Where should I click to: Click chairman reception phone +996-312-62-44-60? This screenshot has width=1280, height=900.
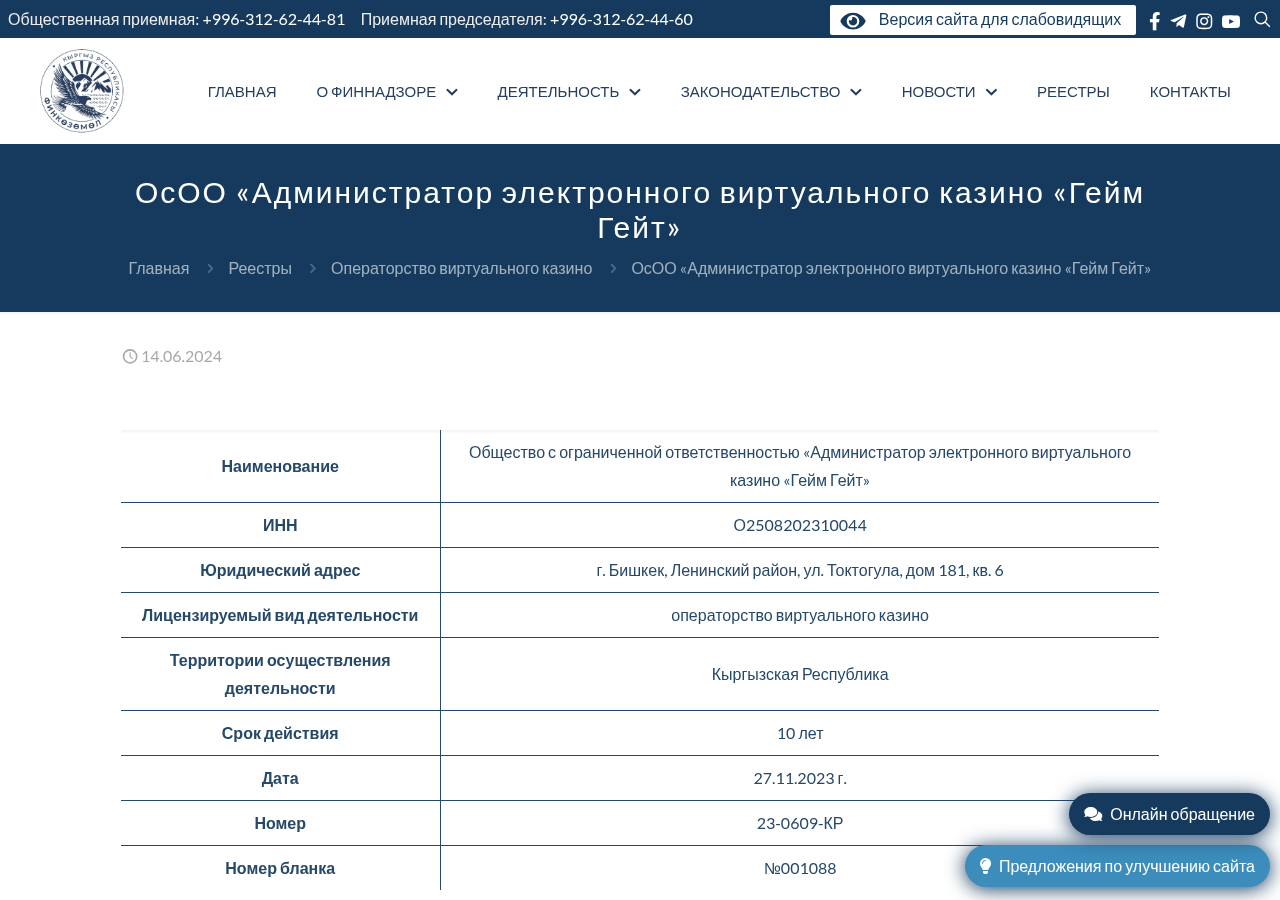click(621, 19)
